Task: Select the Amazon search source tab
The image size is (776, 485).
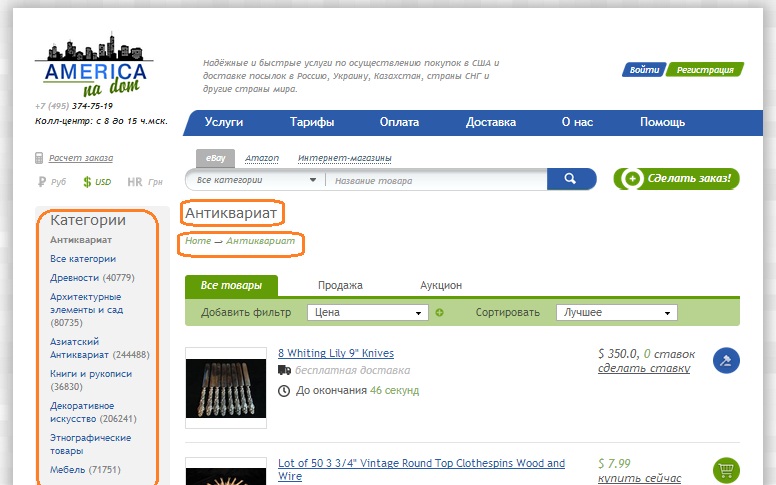Action: pyautogui.click(x=262, y=158)
